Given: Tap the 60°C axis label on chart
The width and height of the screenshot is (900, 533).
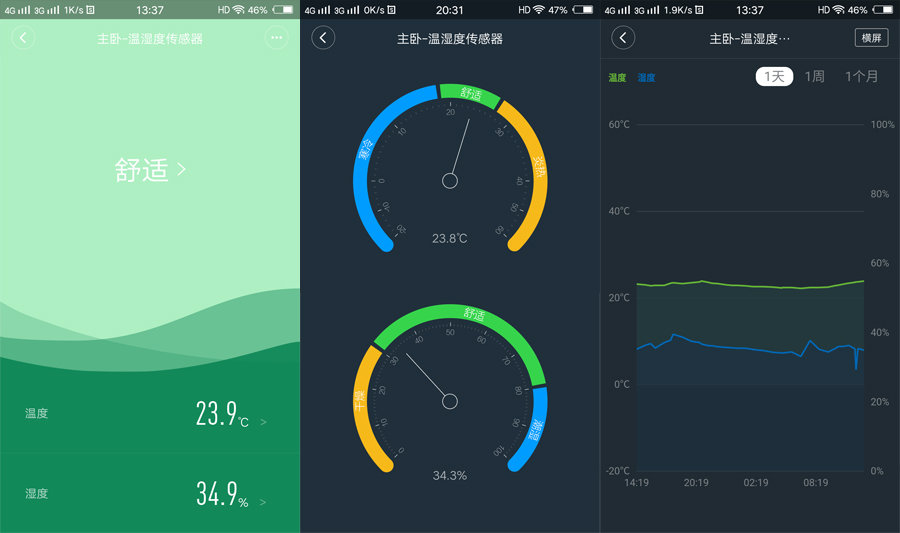Looking at the screenshot, I should click(619, 125).
